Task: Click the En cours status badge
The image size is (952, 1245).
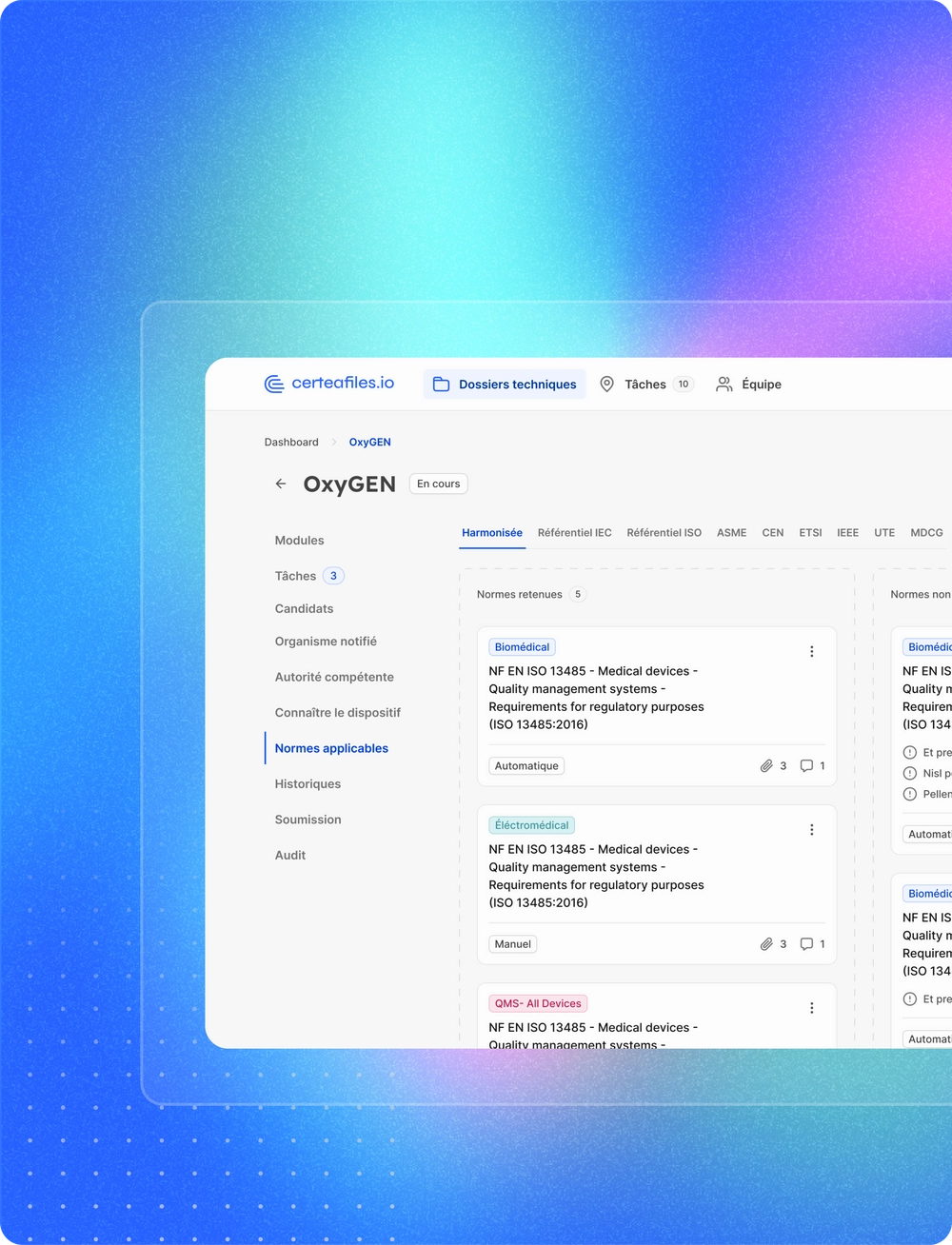Action: [438, 484]
